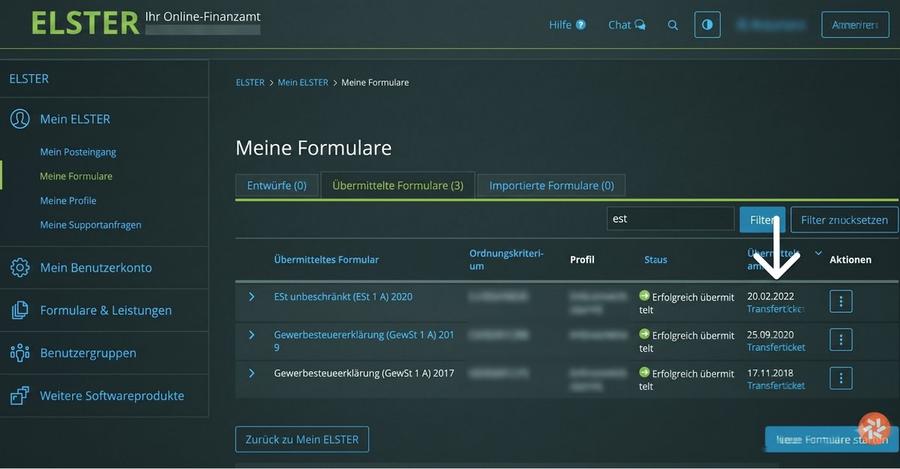The height and width of the screenshot is (469, 900).
Task: Sort by Status column header
Action: point(655,259)
